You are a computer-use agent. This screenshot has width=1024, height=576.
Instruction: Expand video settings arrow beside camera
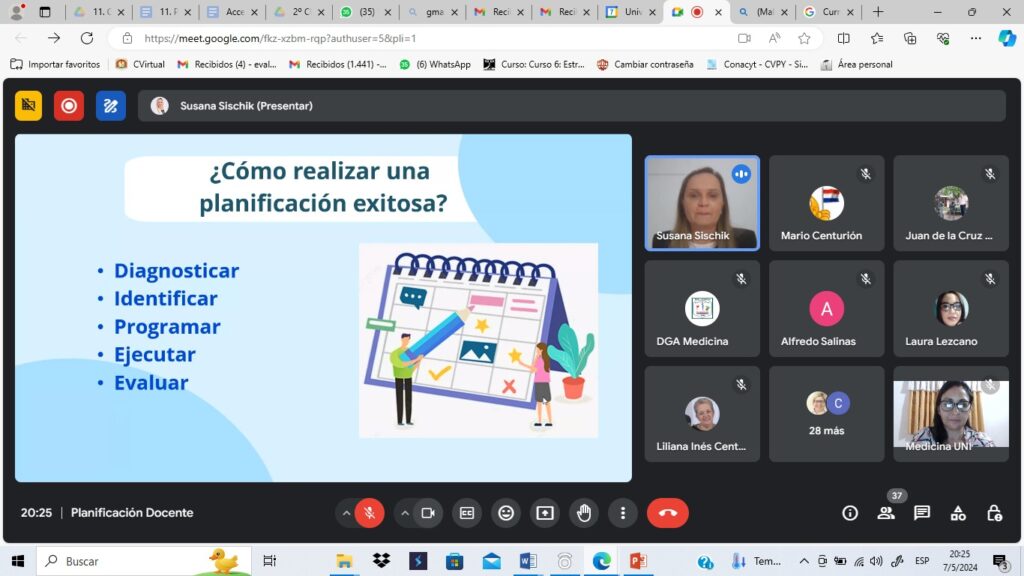coord(405,513)
